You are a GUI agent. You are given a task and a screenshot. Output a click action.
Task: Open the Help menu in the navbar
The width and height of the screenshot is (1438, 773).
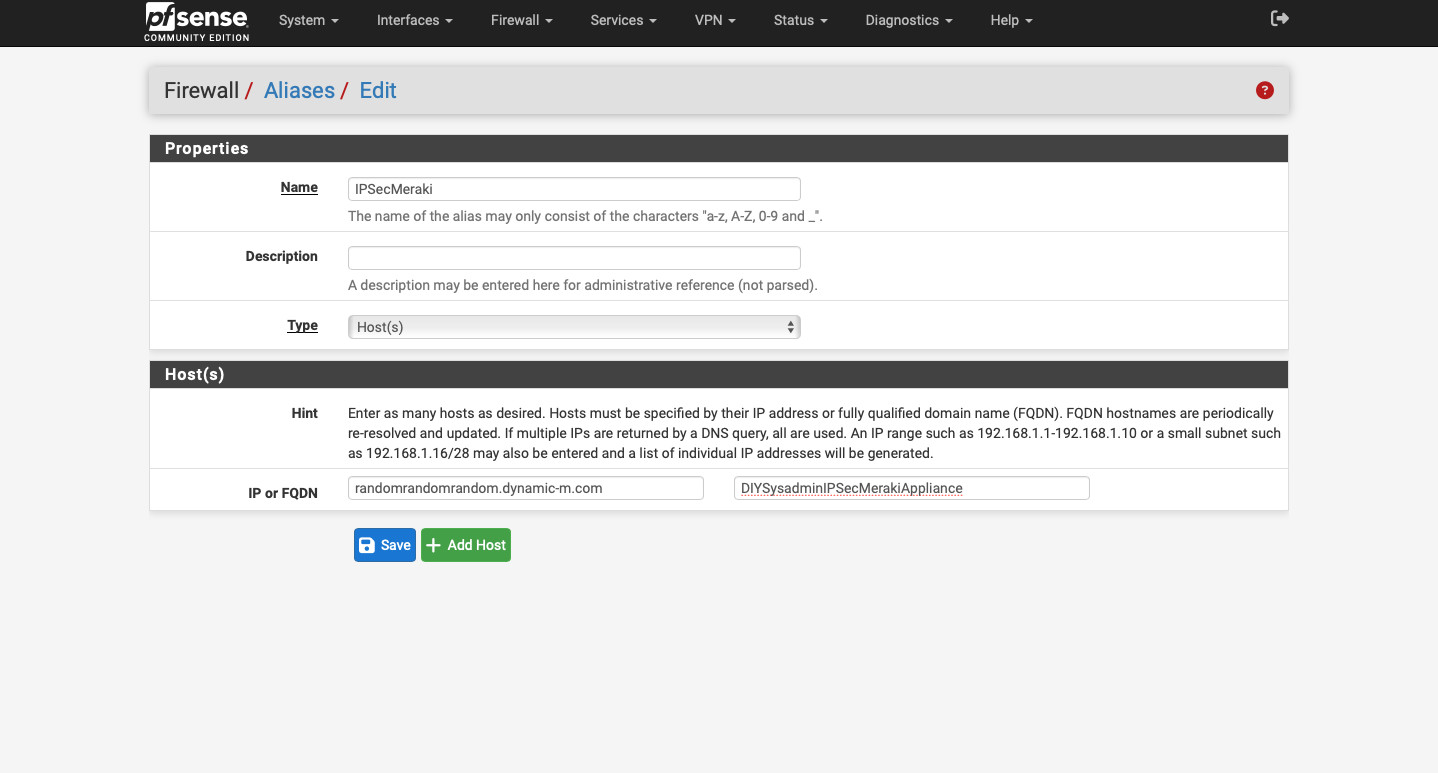[x=1010, y=20]
